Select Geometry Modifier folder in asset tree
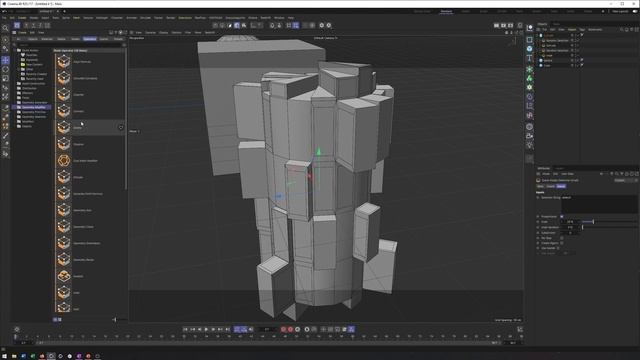The width and height of the screenshot is (640, 360). click(x=33, y=107)
